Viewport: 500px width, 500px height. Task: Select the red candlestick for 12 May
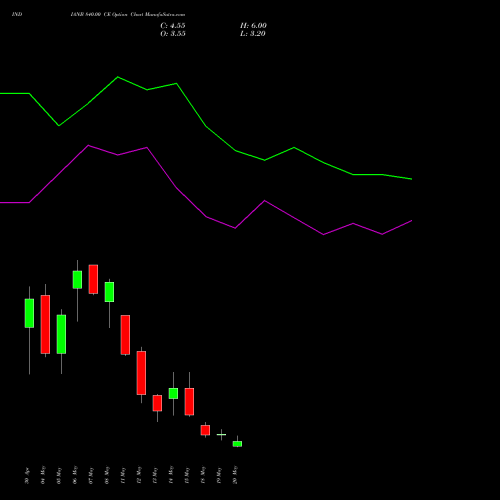point(141,373)
